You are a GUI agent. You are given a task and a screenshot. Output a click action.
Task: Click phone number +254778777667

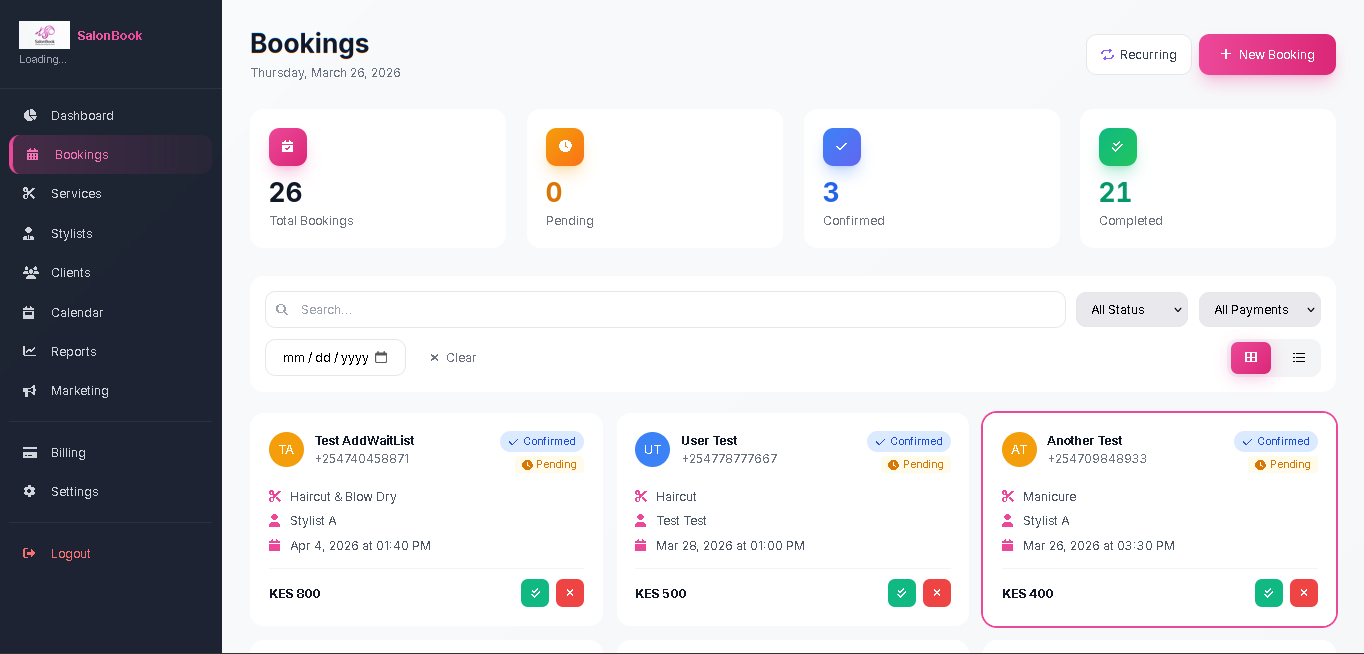[729, 458]
